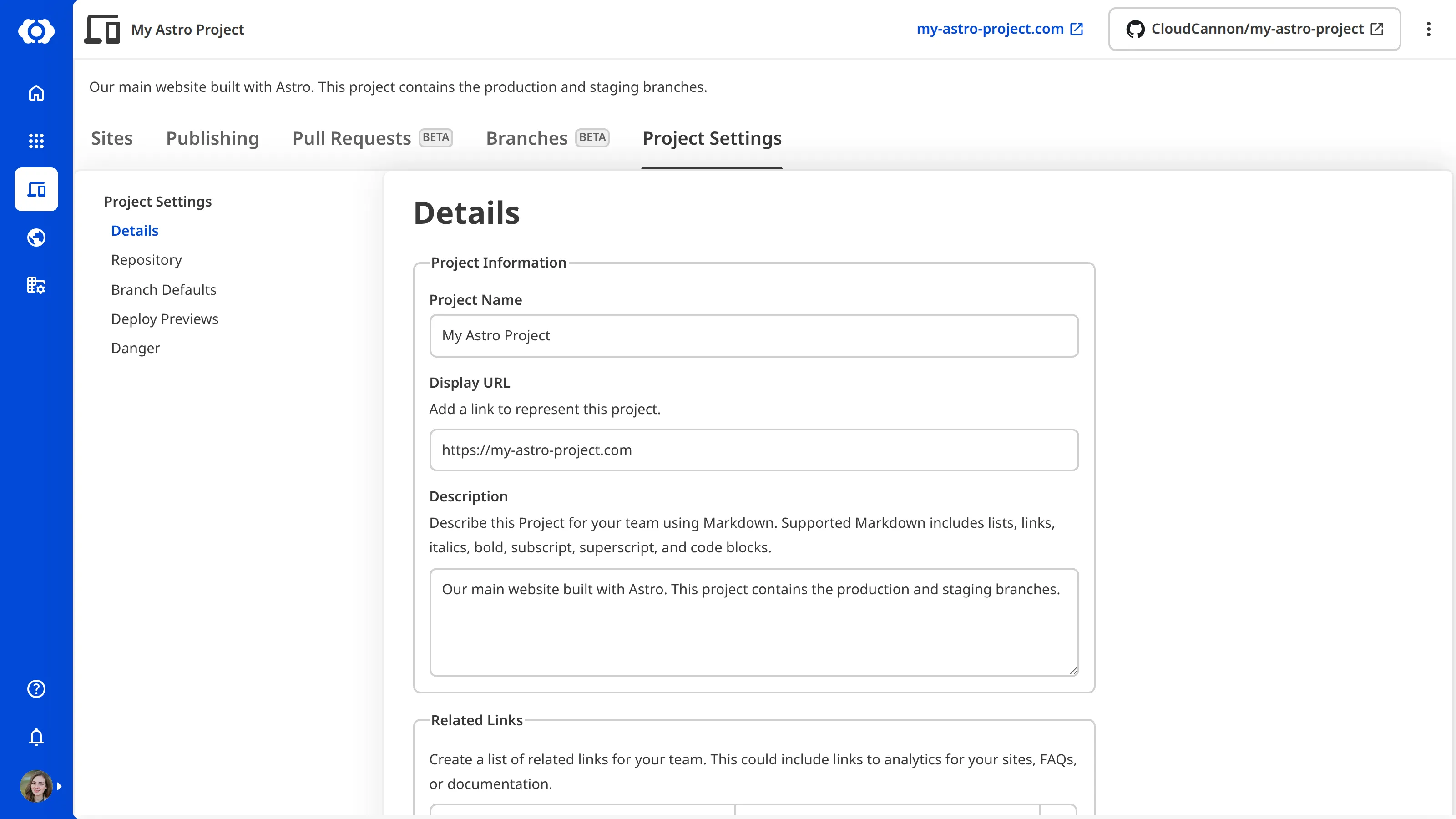Open the notifications bell icon
This screenshot has height=819, width=1456.
[36, 737]
